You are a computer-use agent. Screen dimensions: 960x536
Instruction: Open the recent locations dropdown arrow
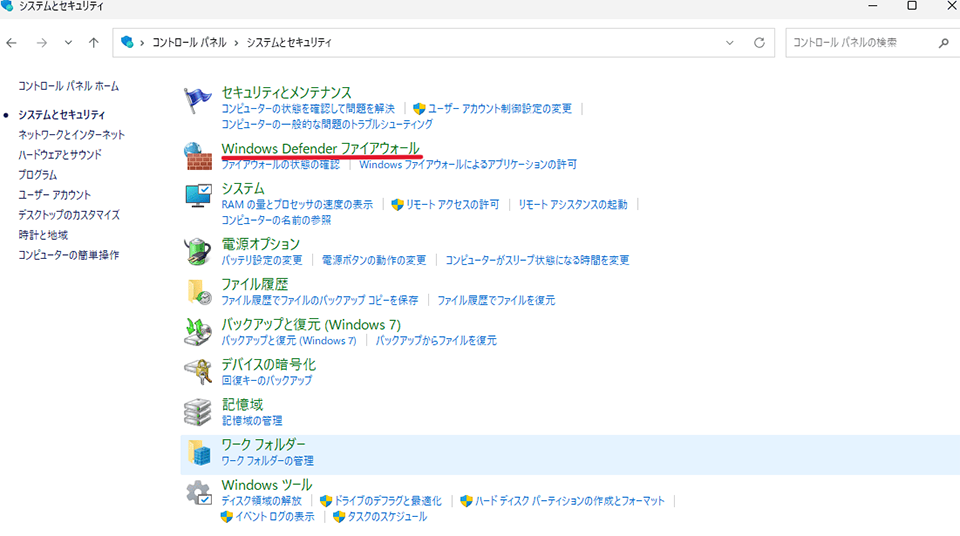(68, 43)
